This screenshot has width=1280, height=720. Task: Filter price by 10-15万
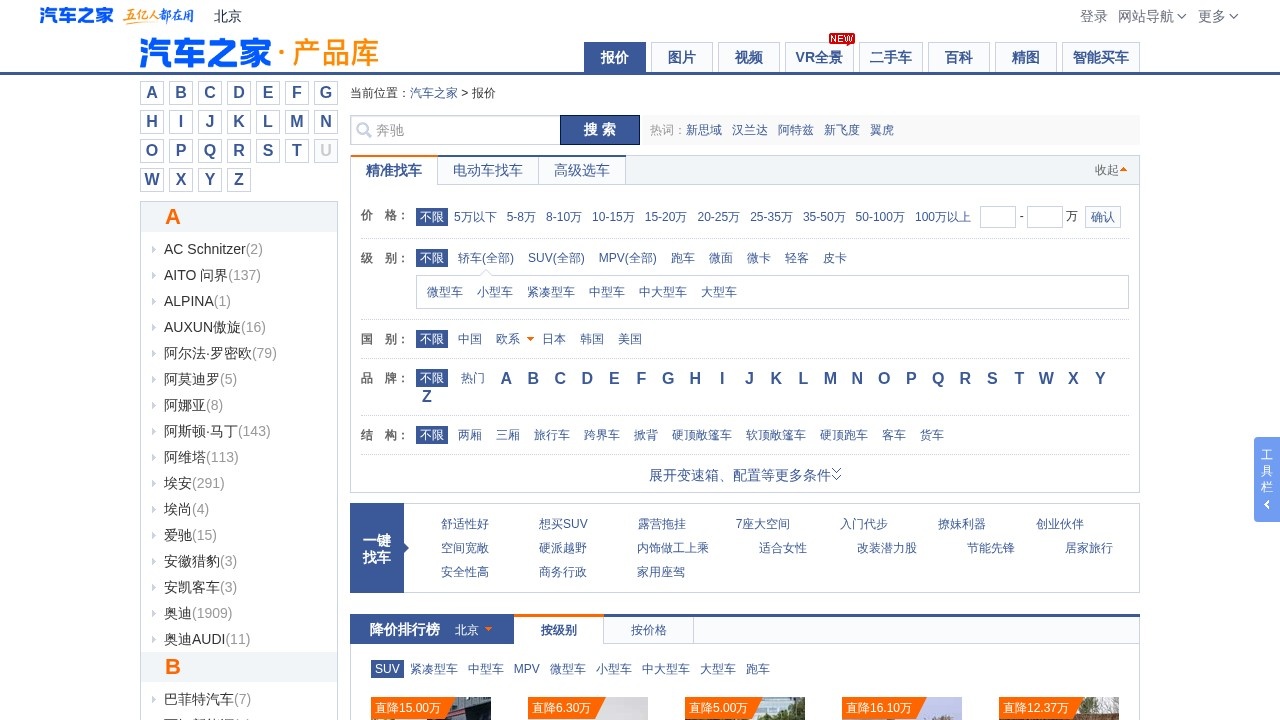tap(613, 217)
